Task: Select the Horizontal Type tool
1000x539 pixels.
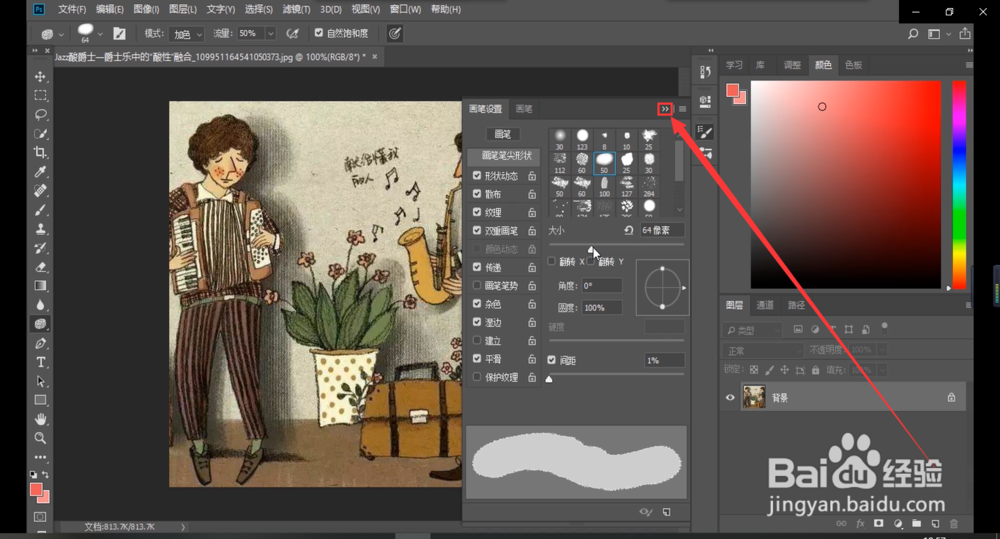Action: [40, 362]
